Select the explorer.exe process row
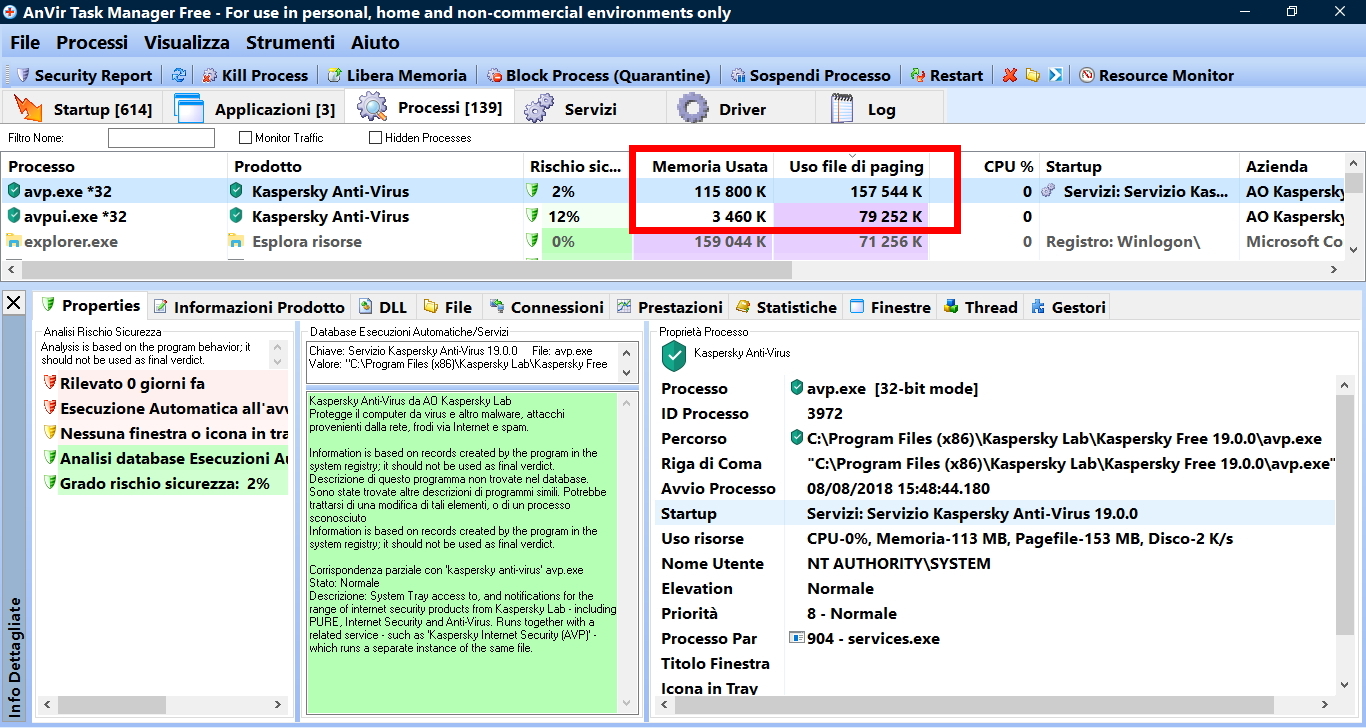Image resolution: width=1366 pixels, height=728 pixels. 673,241
